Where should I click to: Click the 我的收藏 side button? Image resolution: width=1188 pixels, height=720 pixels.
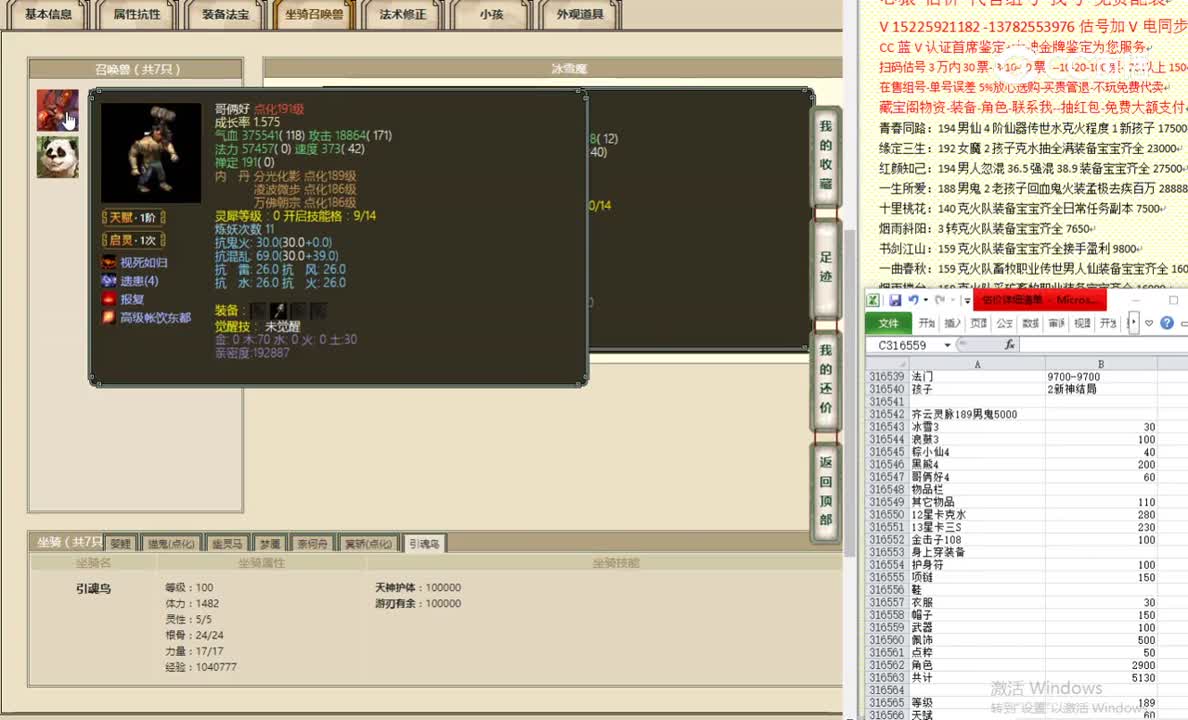pos(826,155)
